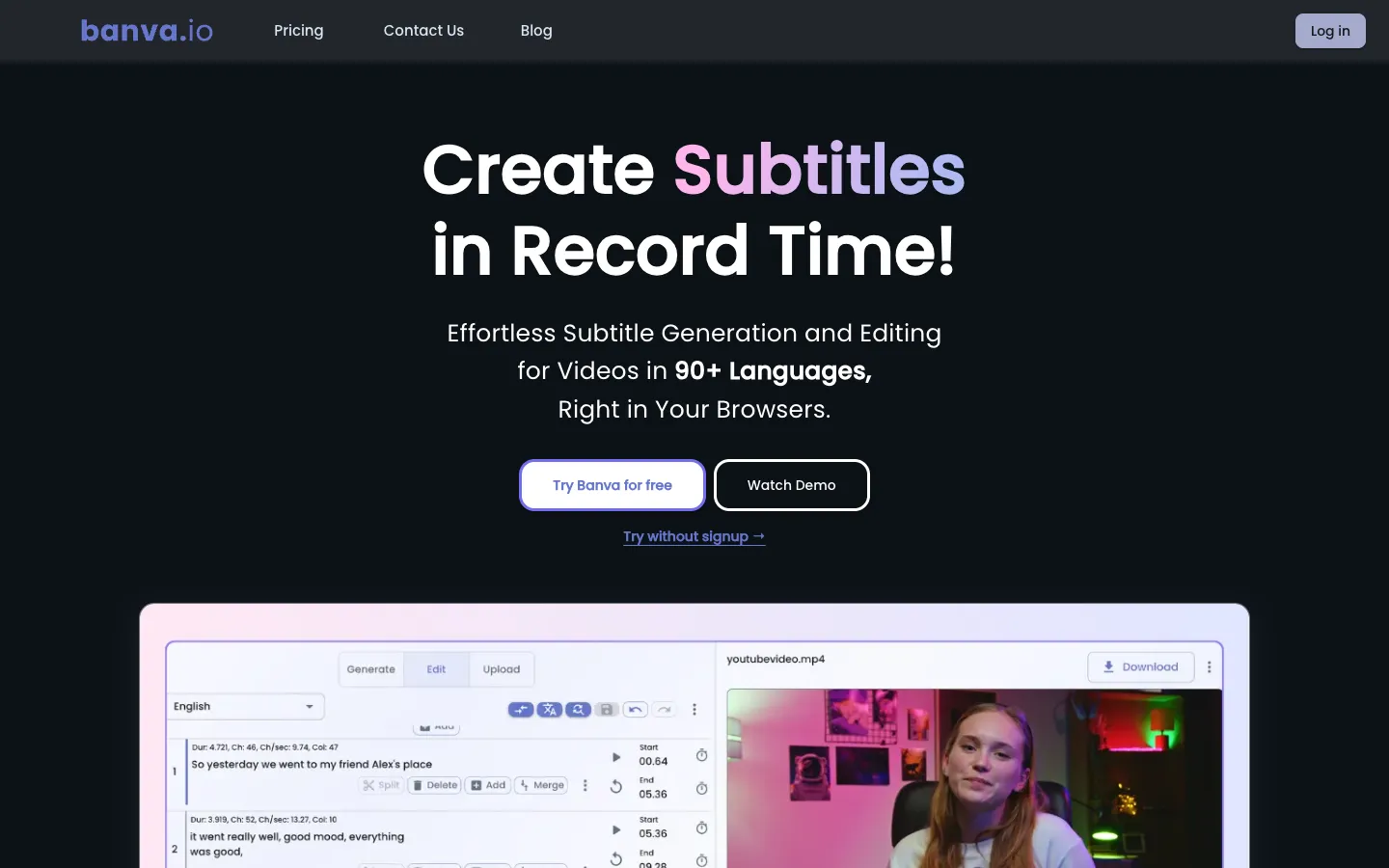This screenshot has width=1389, height=868.
Task: Click the replay icon on subtitle 1
Action: [616, 787]
